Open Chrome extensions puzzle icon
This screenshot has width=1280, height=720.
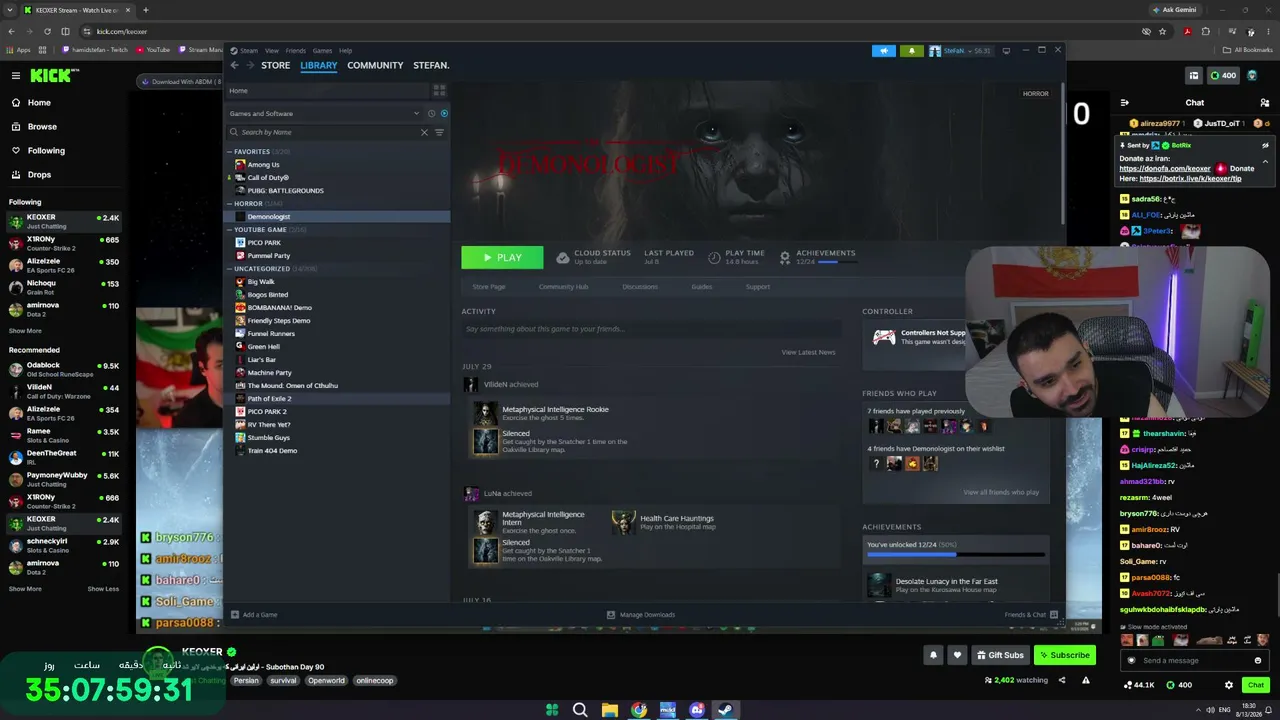click(x=1205, y=31)
